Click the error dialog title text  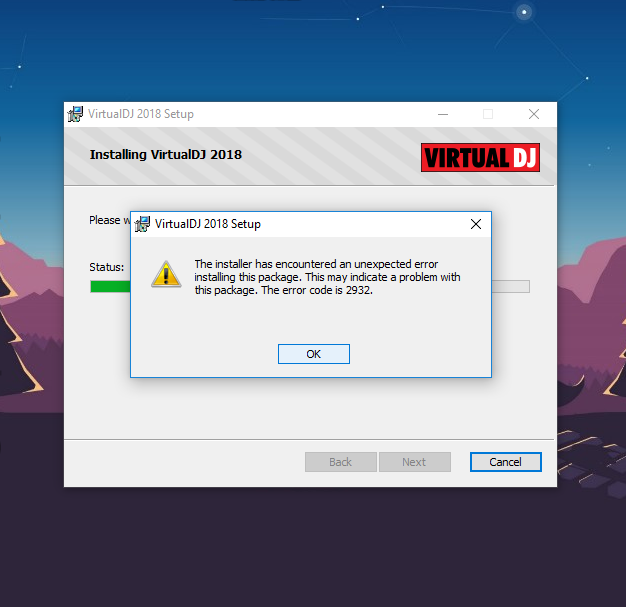click(x=208, y=224)
